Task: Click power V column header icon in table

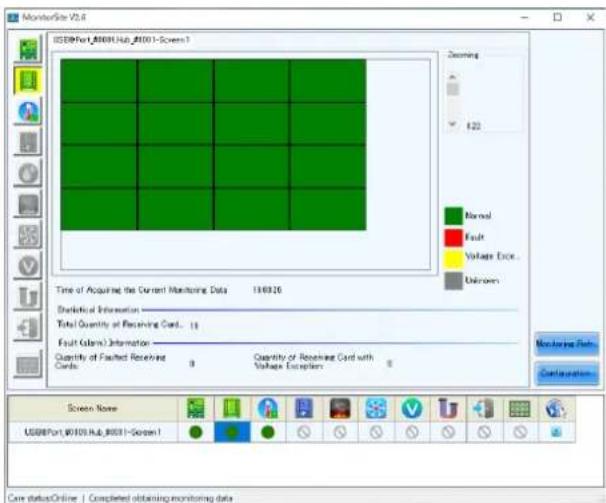Action: [x=412, y=408]
